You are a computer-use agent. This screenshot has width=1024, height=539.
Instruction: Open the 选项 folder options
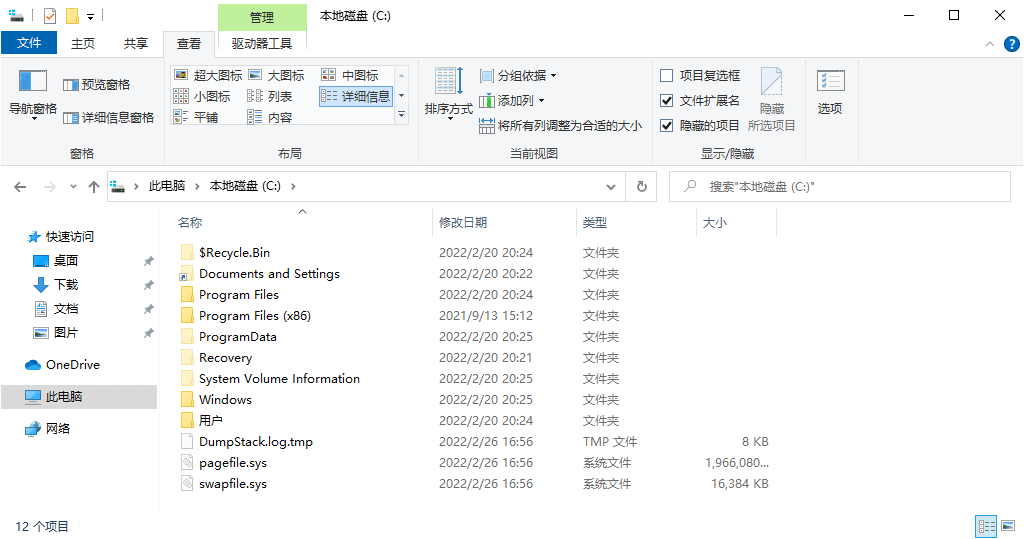click(830, 92)
